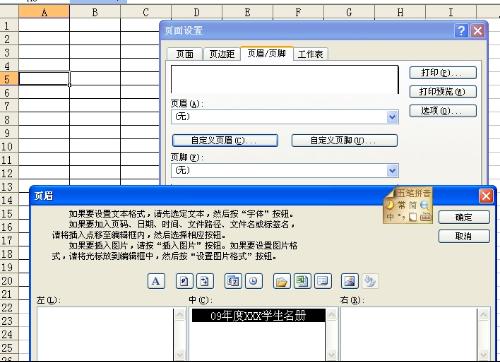This screenshot has height=362, width=500.
Task: Click the help (?) button of 页面设置 dialog
Action: tap(461, 31)
